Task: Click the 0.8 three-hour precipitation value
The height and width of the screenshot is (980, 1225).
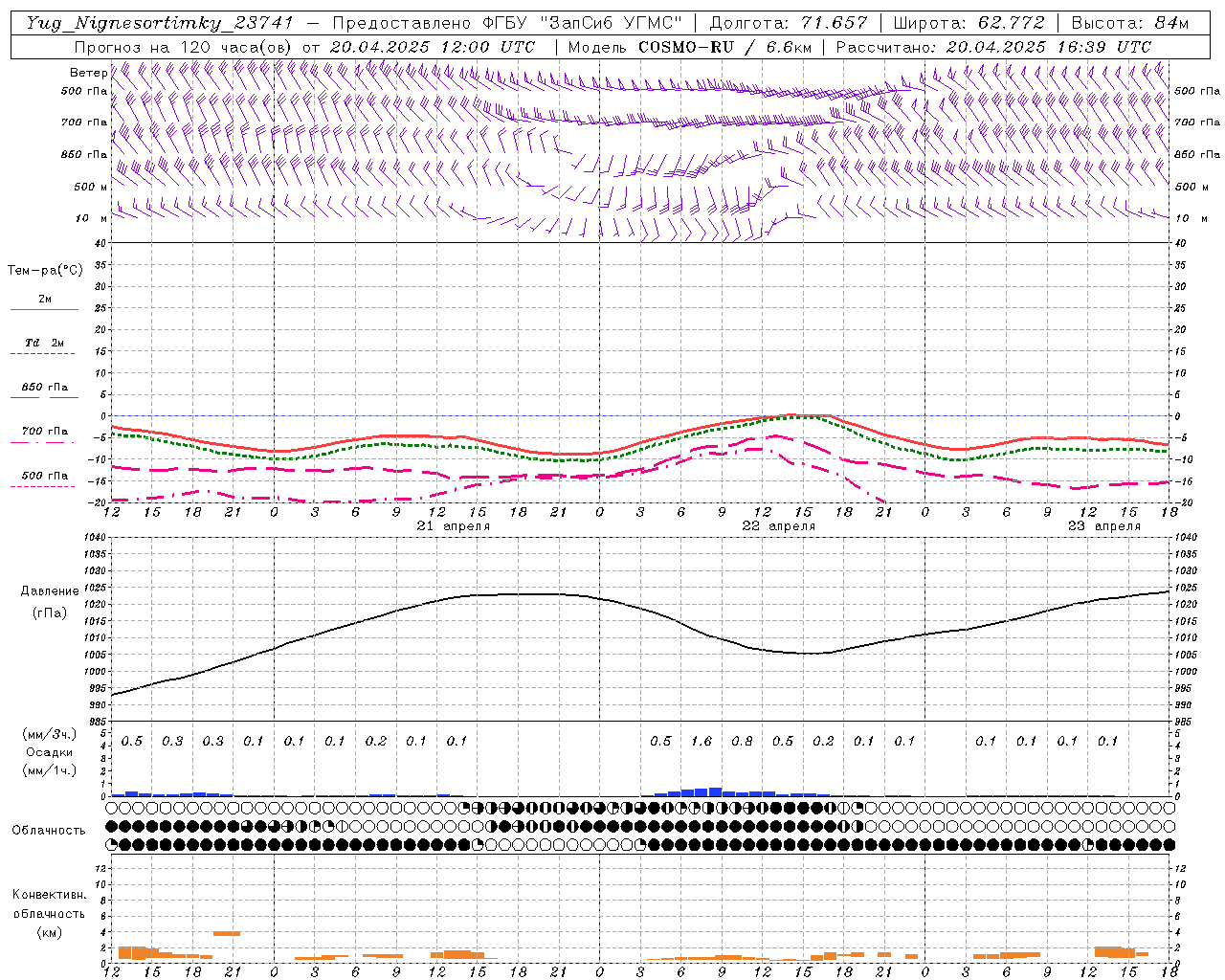Action: click(742, 741)
